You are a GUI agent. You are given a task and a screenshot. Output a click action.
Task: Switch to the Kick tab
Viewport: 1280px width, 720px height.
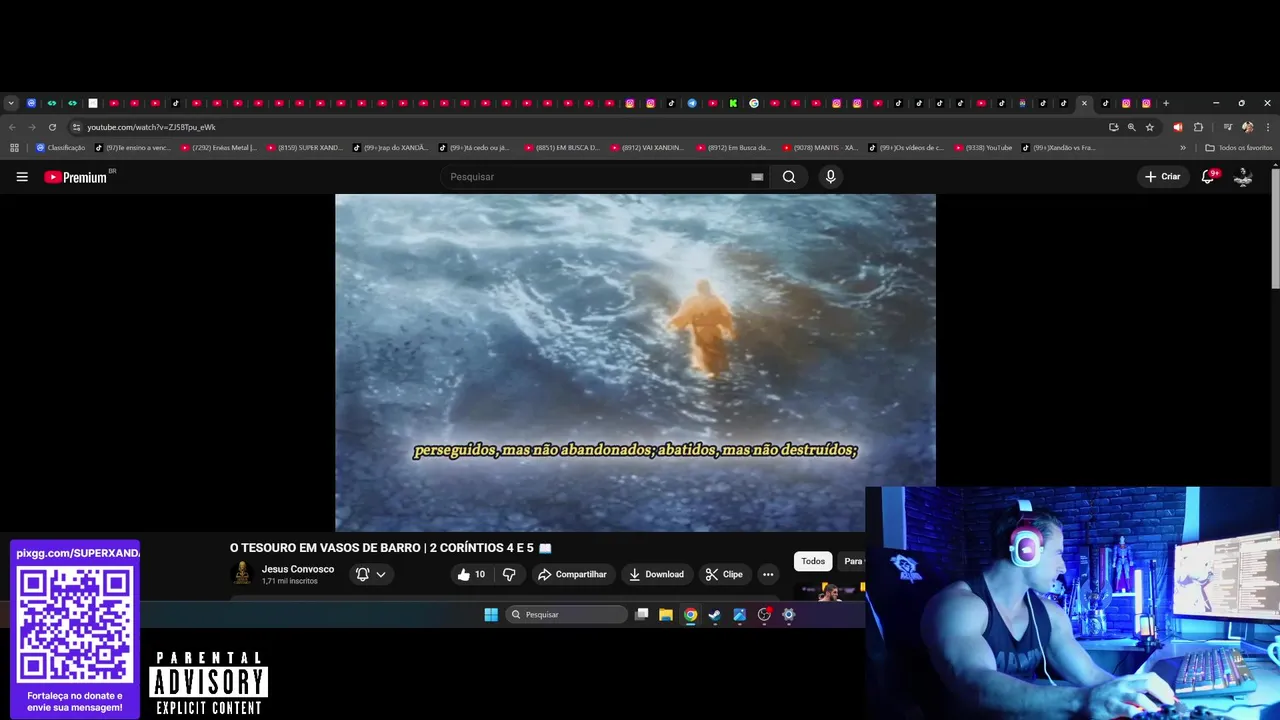pos(733,103)
